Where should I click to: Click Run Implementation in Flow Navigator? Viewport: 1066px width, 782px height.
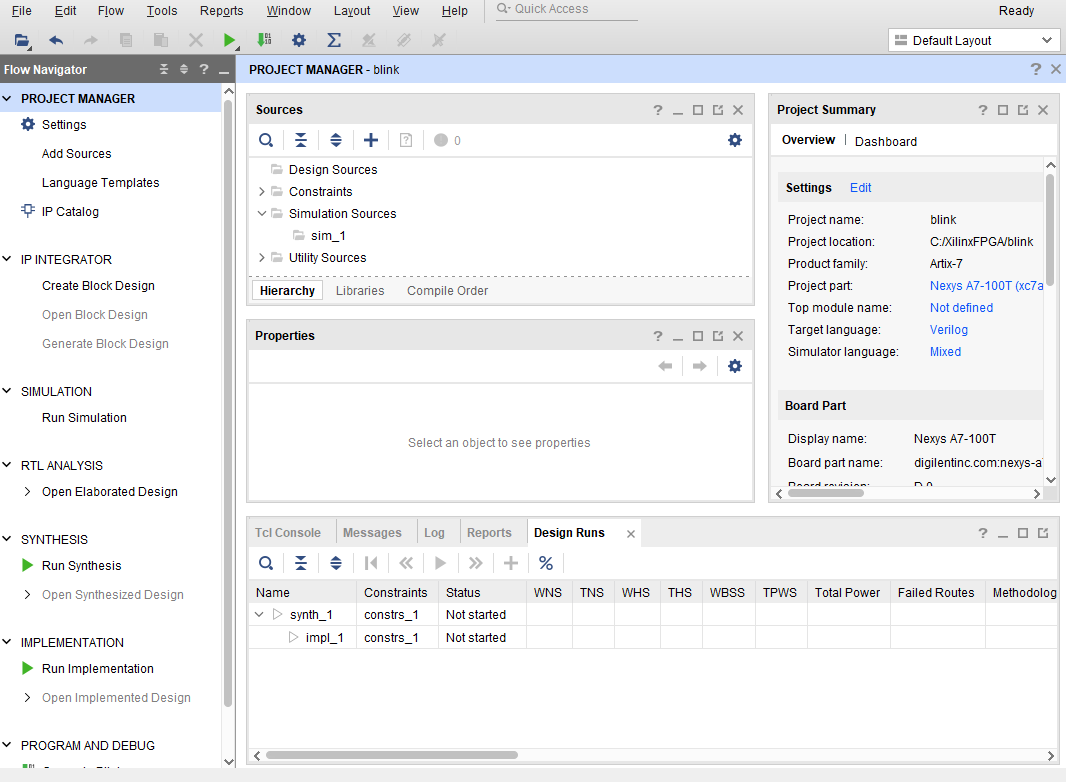(97, 669)
